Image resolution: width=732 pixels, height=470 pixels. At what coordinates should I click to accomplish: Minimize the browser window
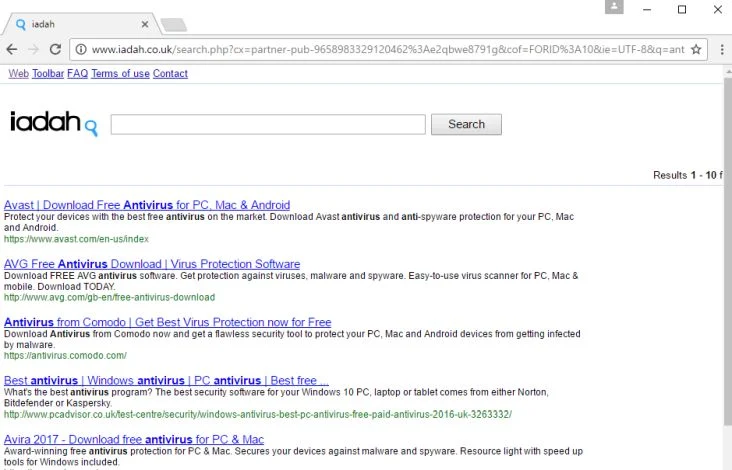click(x=647, y=9)
